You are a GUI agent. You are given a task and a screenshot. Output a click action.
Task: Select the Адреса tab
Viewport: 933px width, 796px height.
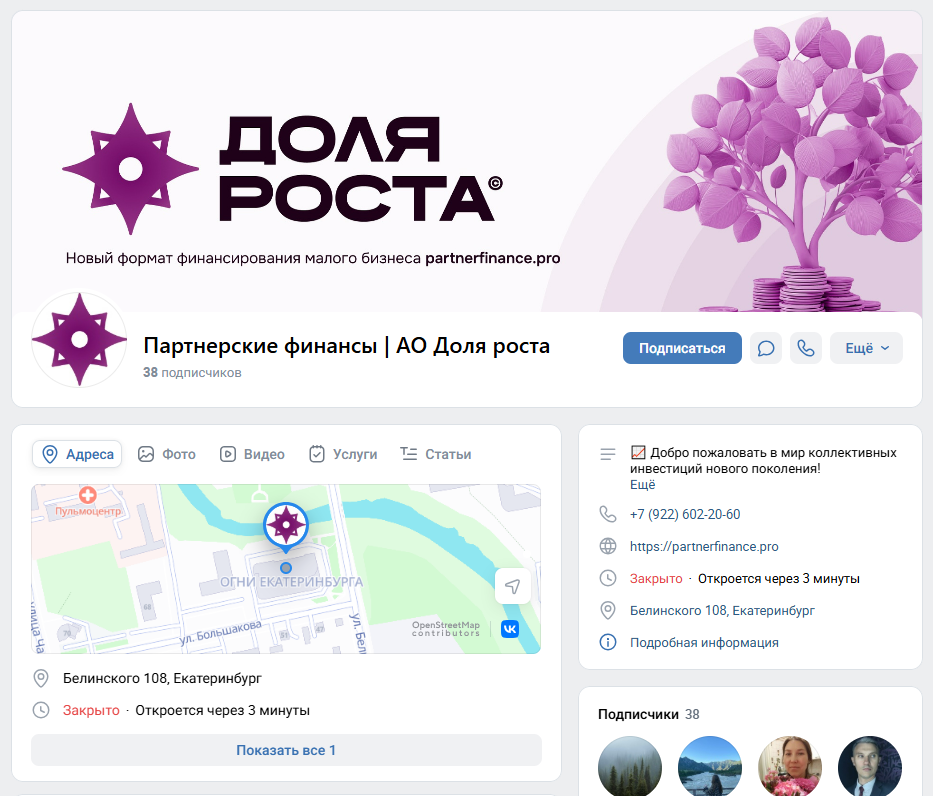[x=77, y=454]
